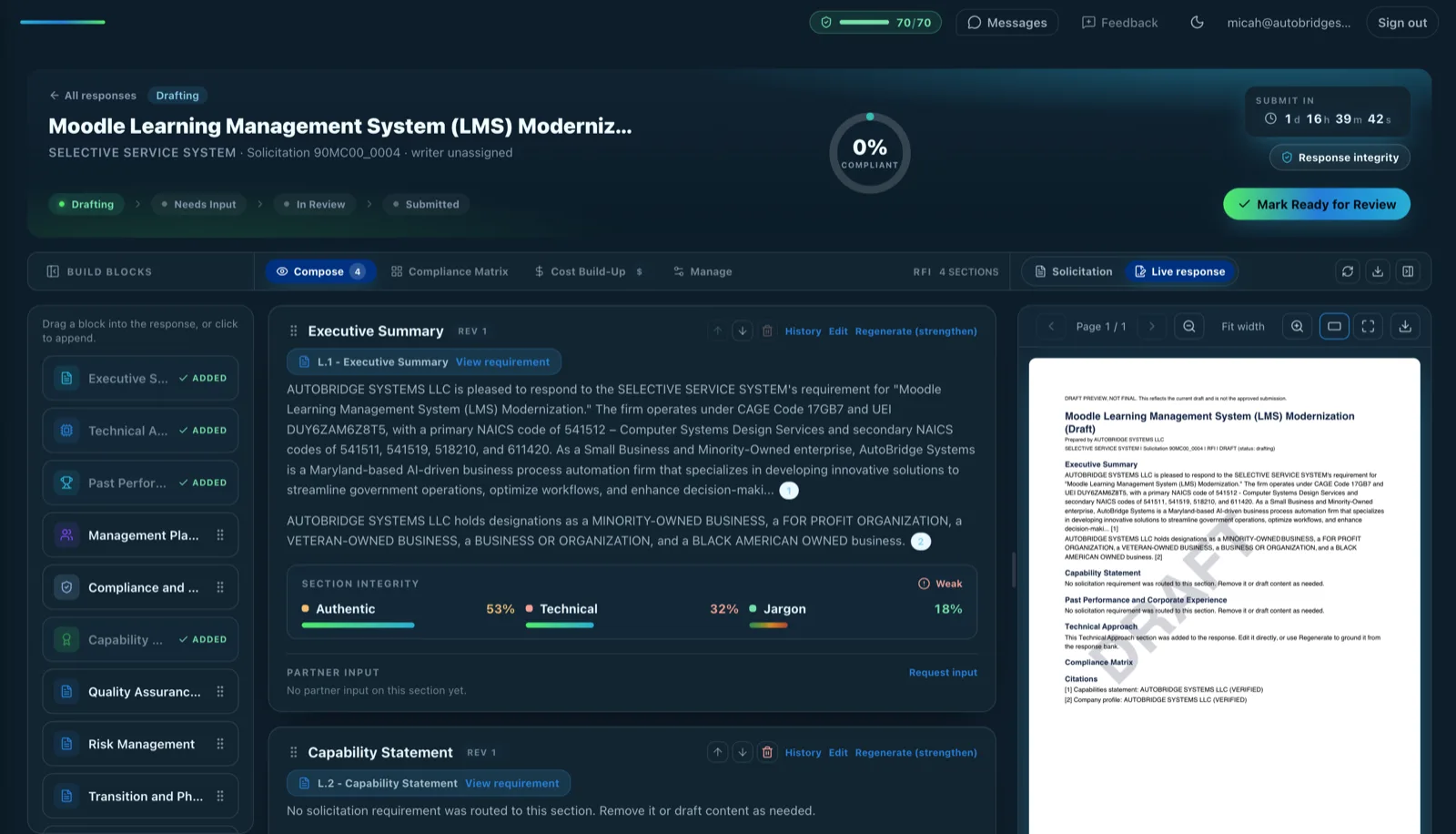The width and height of the screenshot is (1456, 834).
Task: Edit the Executive Summary section
Action: click(x=838, y=331)
